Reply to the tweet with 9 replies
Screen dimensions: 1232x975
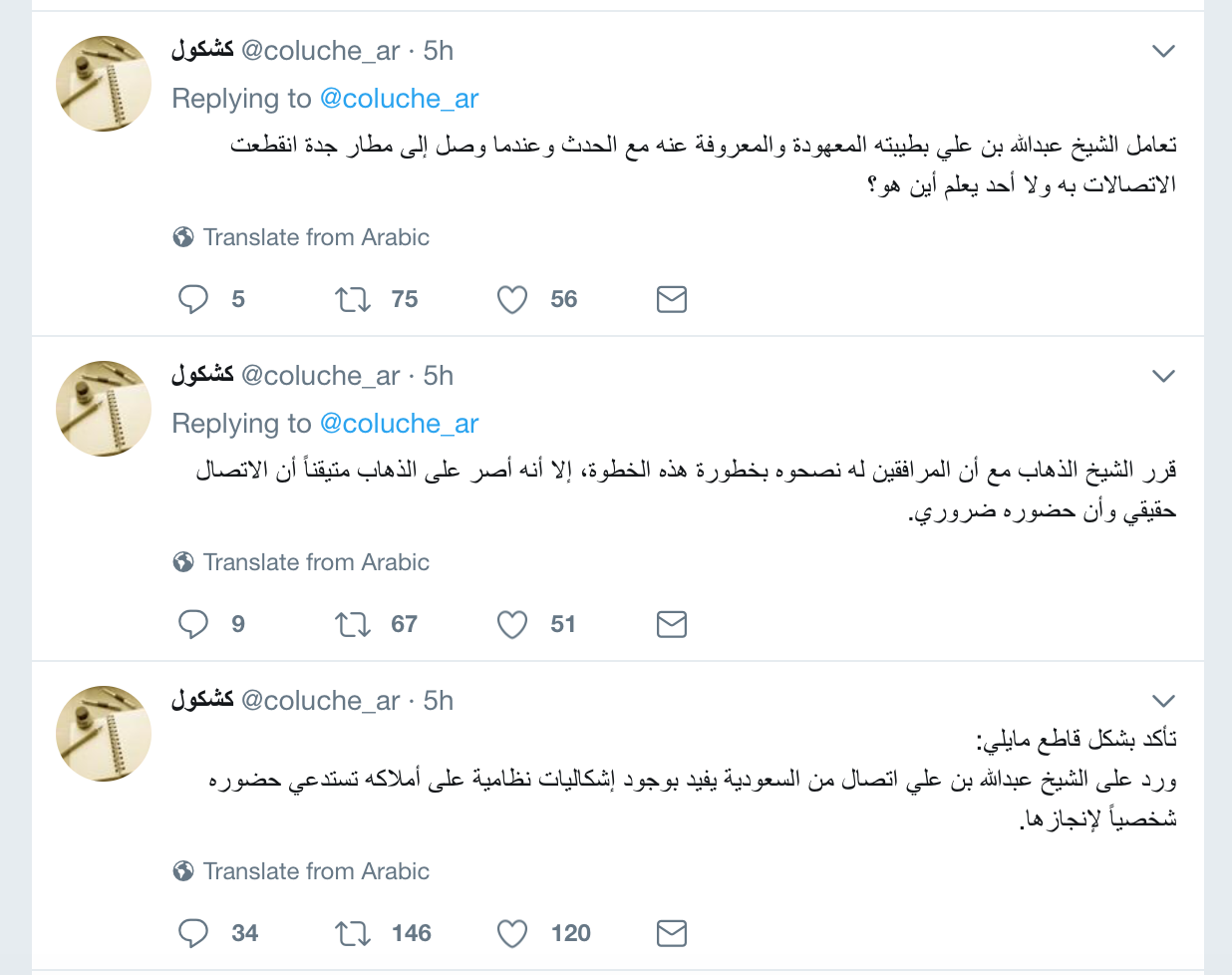pos(193,624)
